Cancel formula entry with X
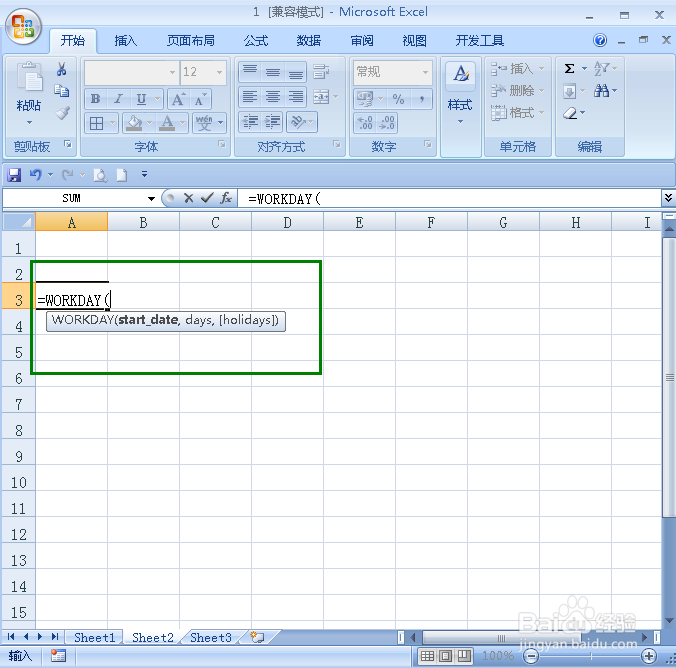Image resolution: width=676 pixels, height=668 pixels. pos(188,198)
